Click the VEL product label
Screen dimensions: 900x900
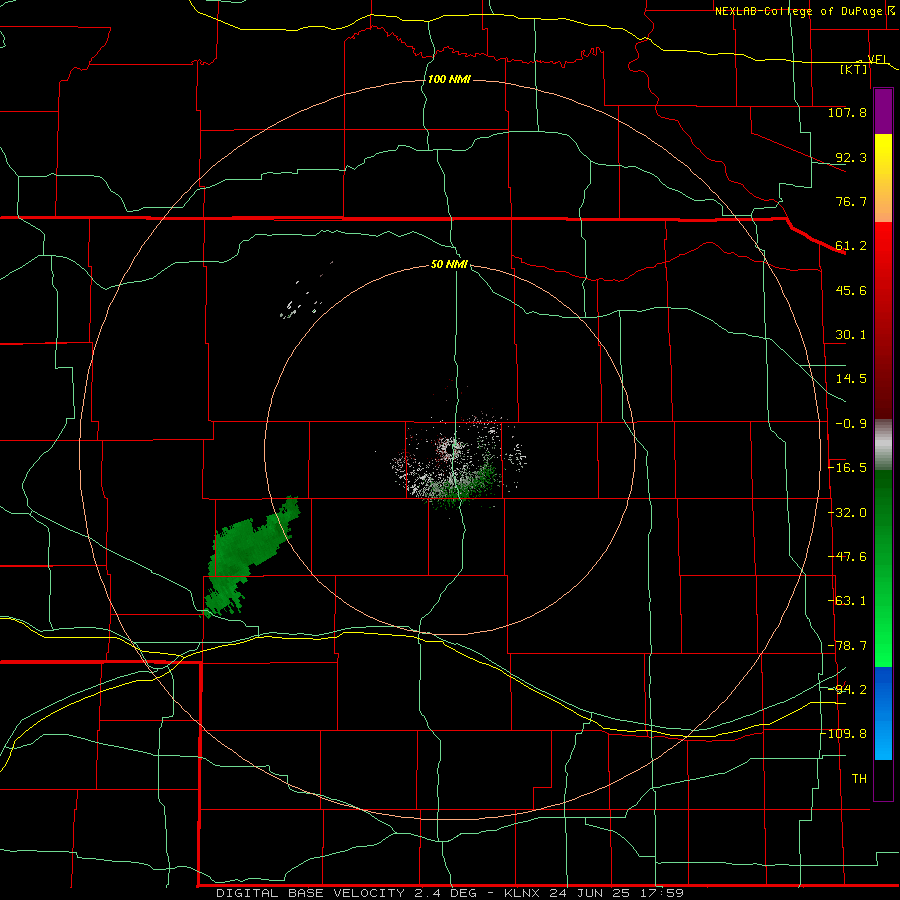tap(877, 59)
